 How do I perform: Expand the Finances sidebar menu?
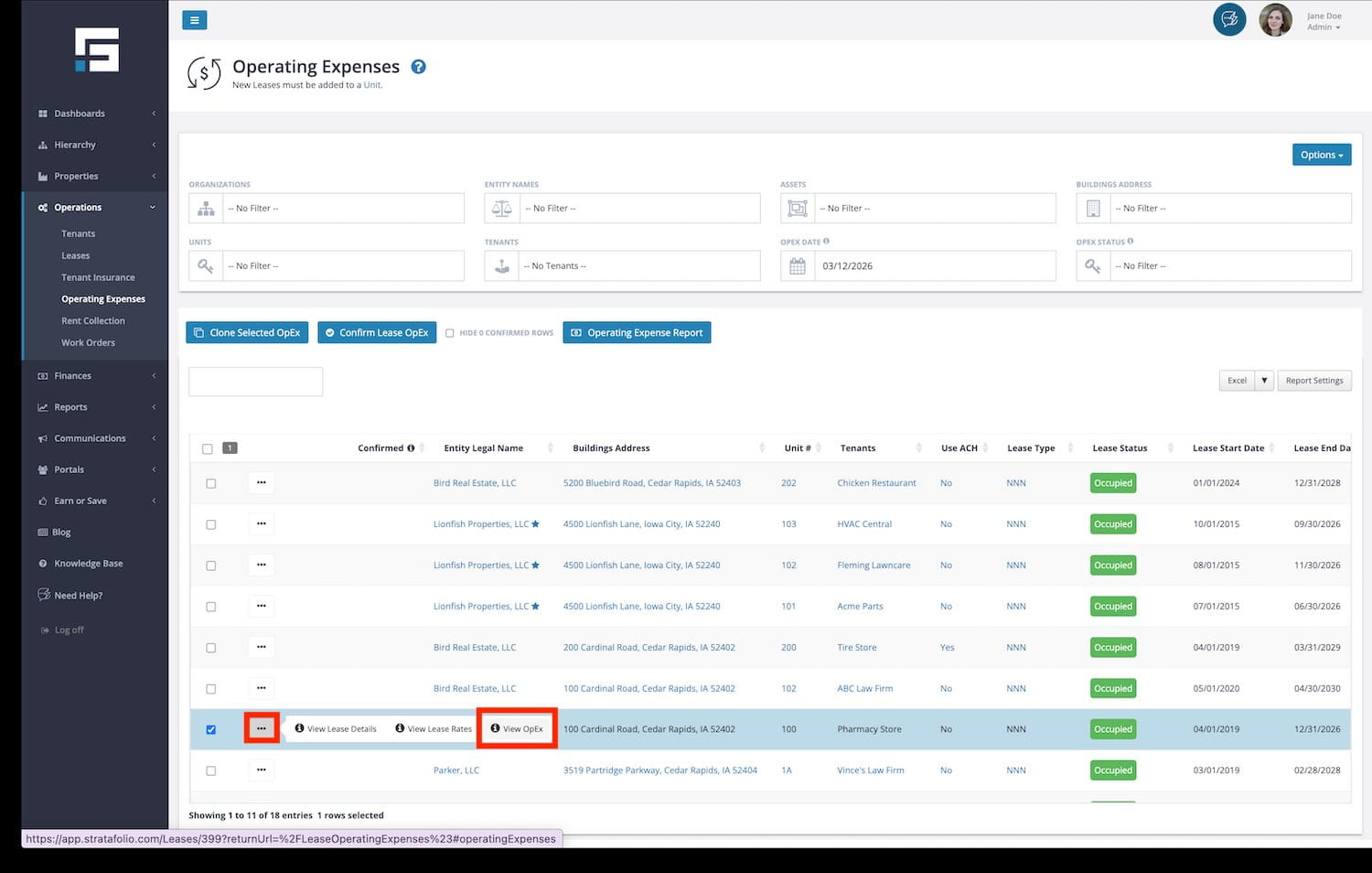point(73,376)
